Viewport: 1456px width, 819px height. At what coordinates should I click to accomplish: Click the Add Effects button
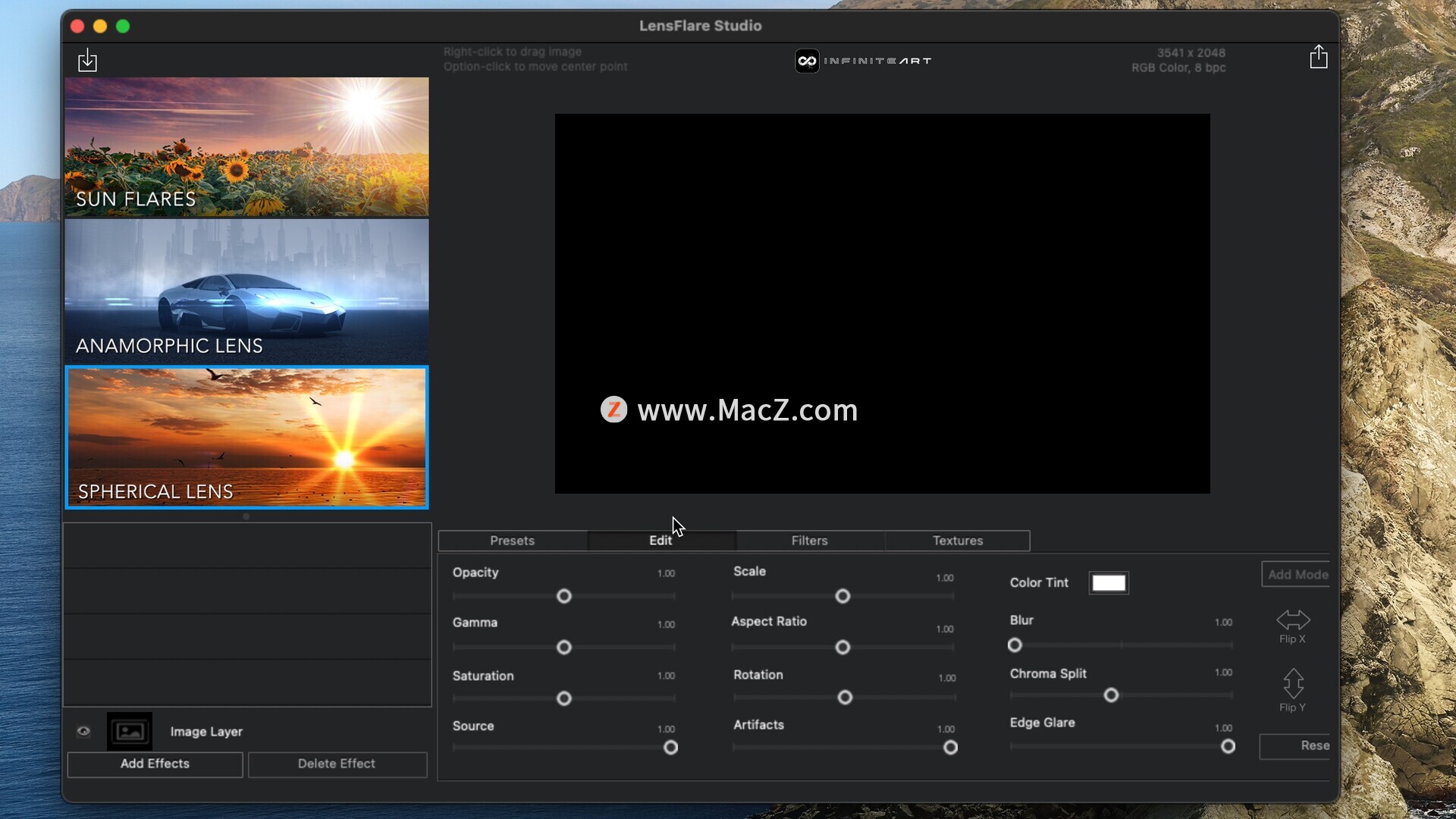coord(155,764)
